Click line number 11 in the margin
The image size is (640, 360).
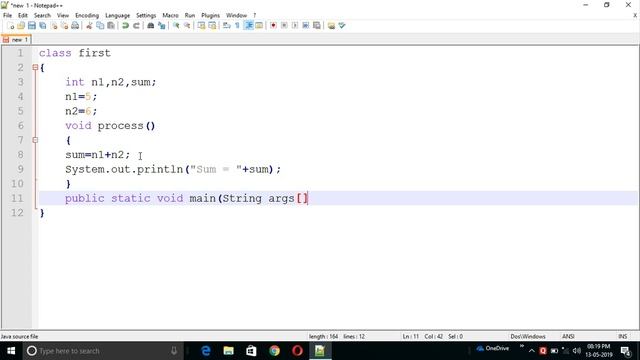[x=17, y=198]
